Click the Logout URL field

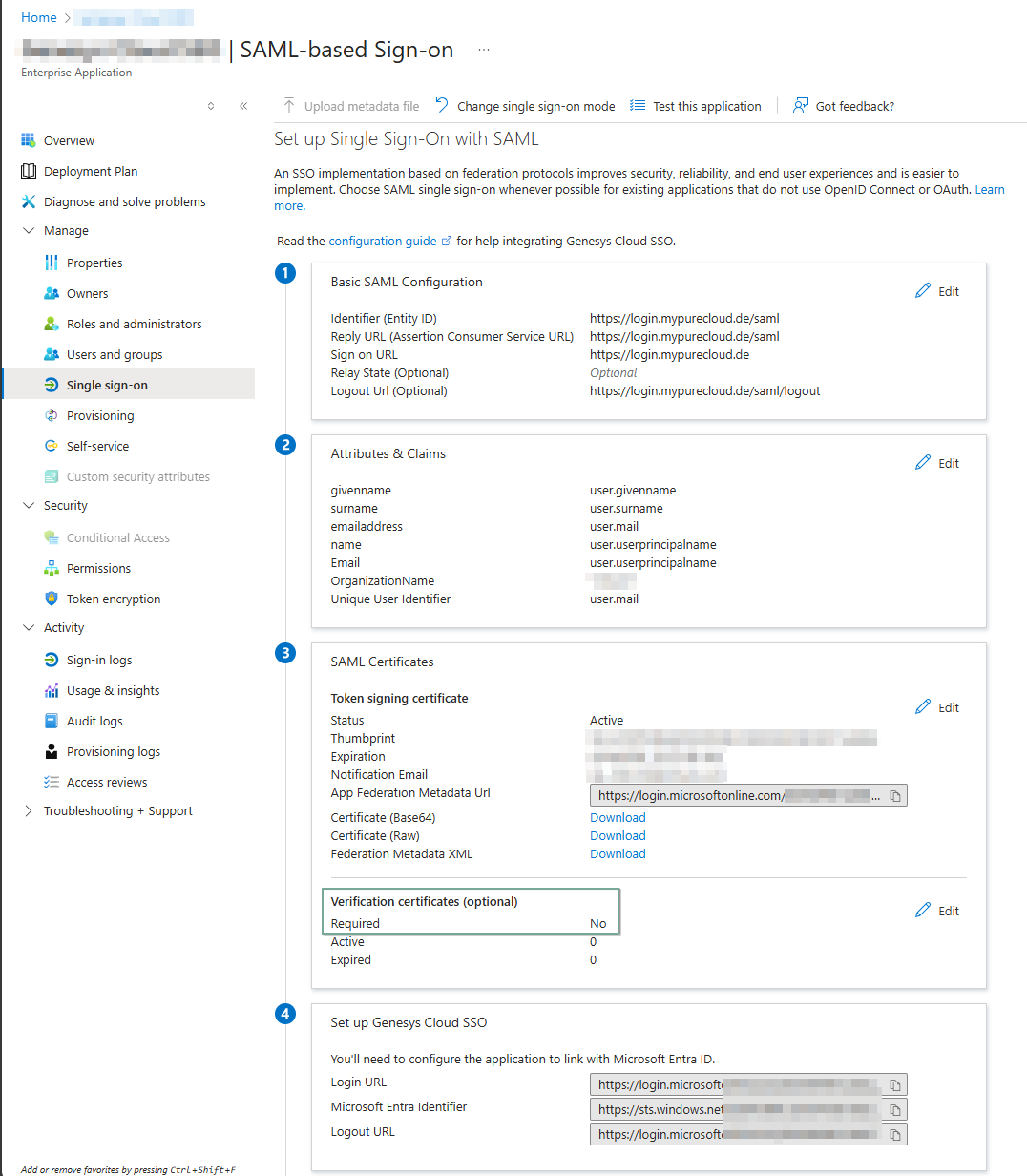[x=748, y=1134]
